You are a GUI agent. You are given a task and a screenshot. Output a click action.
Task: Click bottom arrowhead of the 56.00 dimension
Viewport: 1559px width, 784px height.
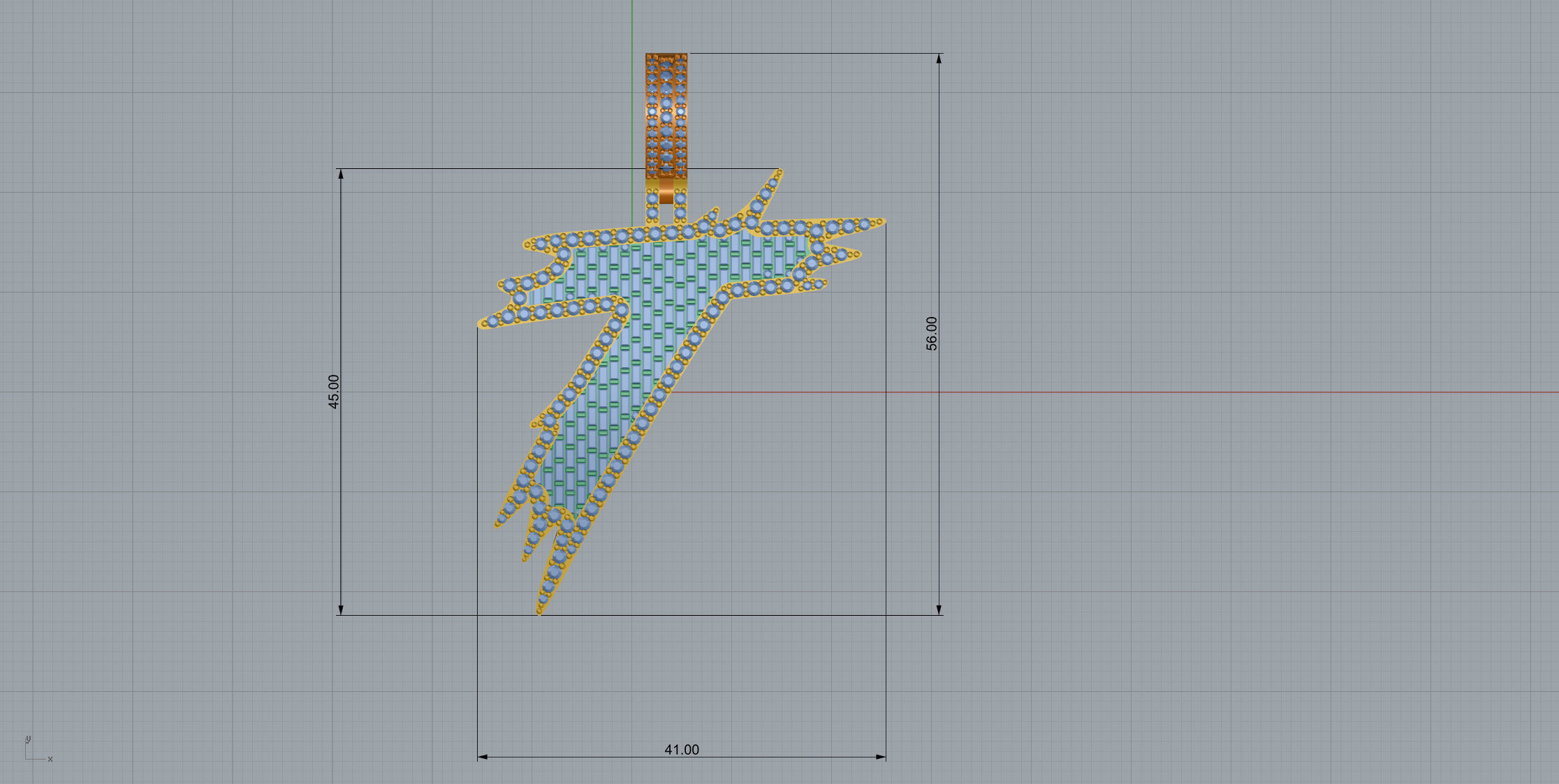coord(939,609)
